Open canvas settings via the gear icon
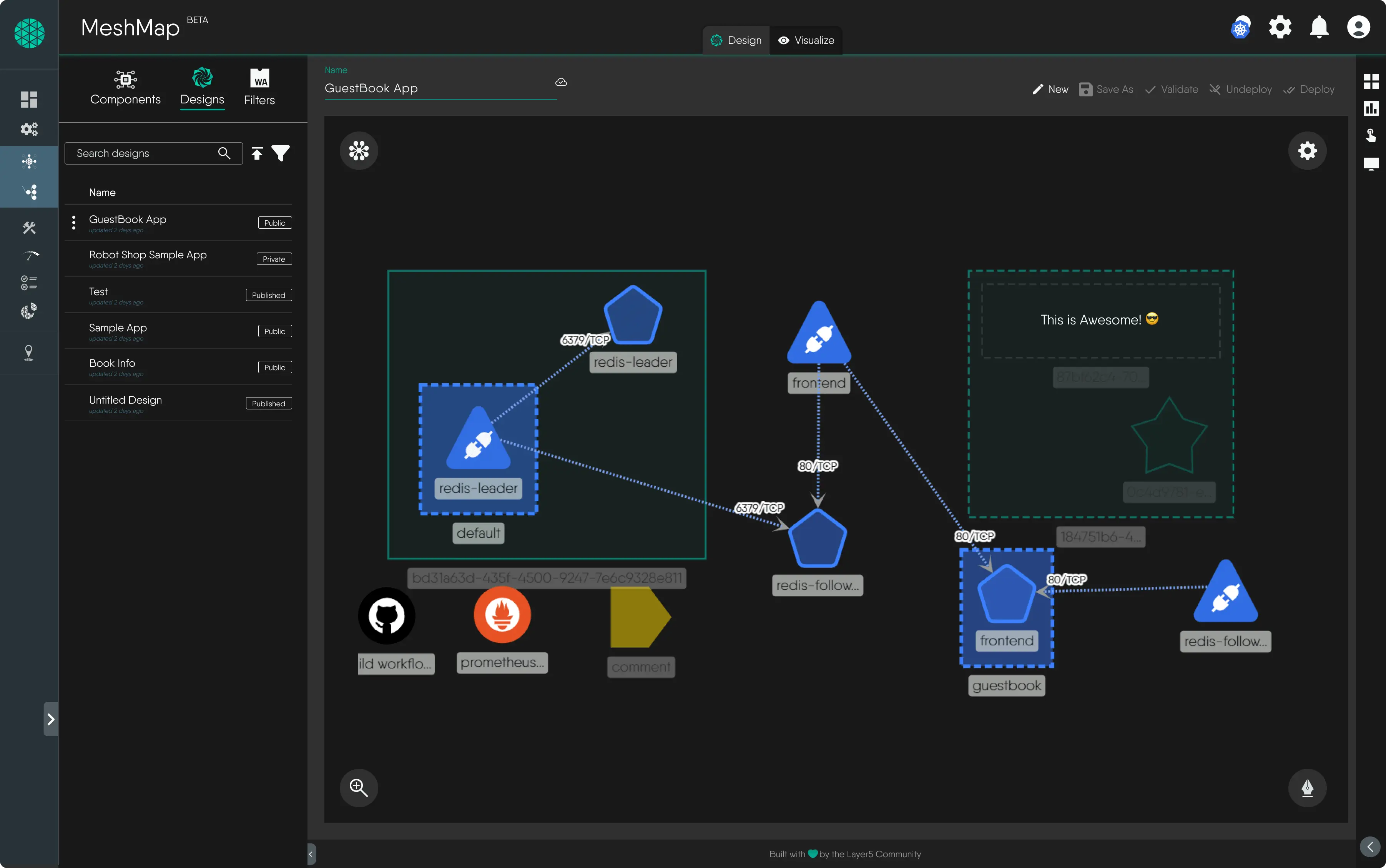1386x868 pixels. click(x=1307, y=150)
